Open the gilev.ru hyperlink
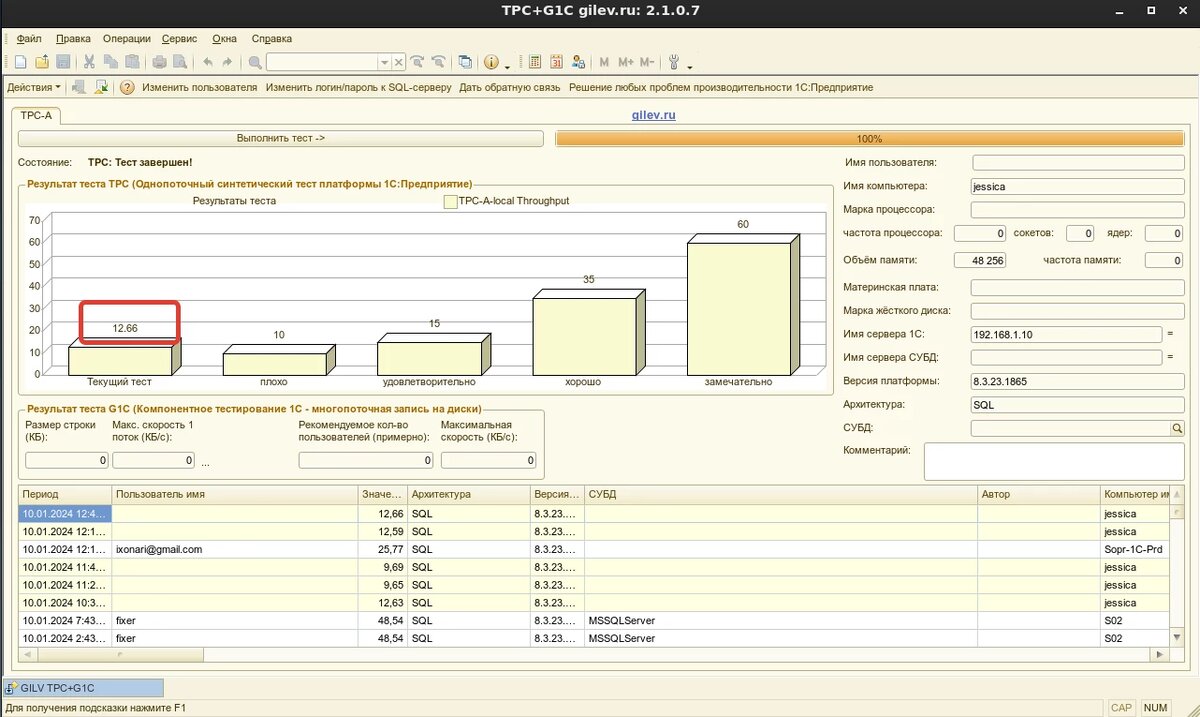 tap(653, 116)
